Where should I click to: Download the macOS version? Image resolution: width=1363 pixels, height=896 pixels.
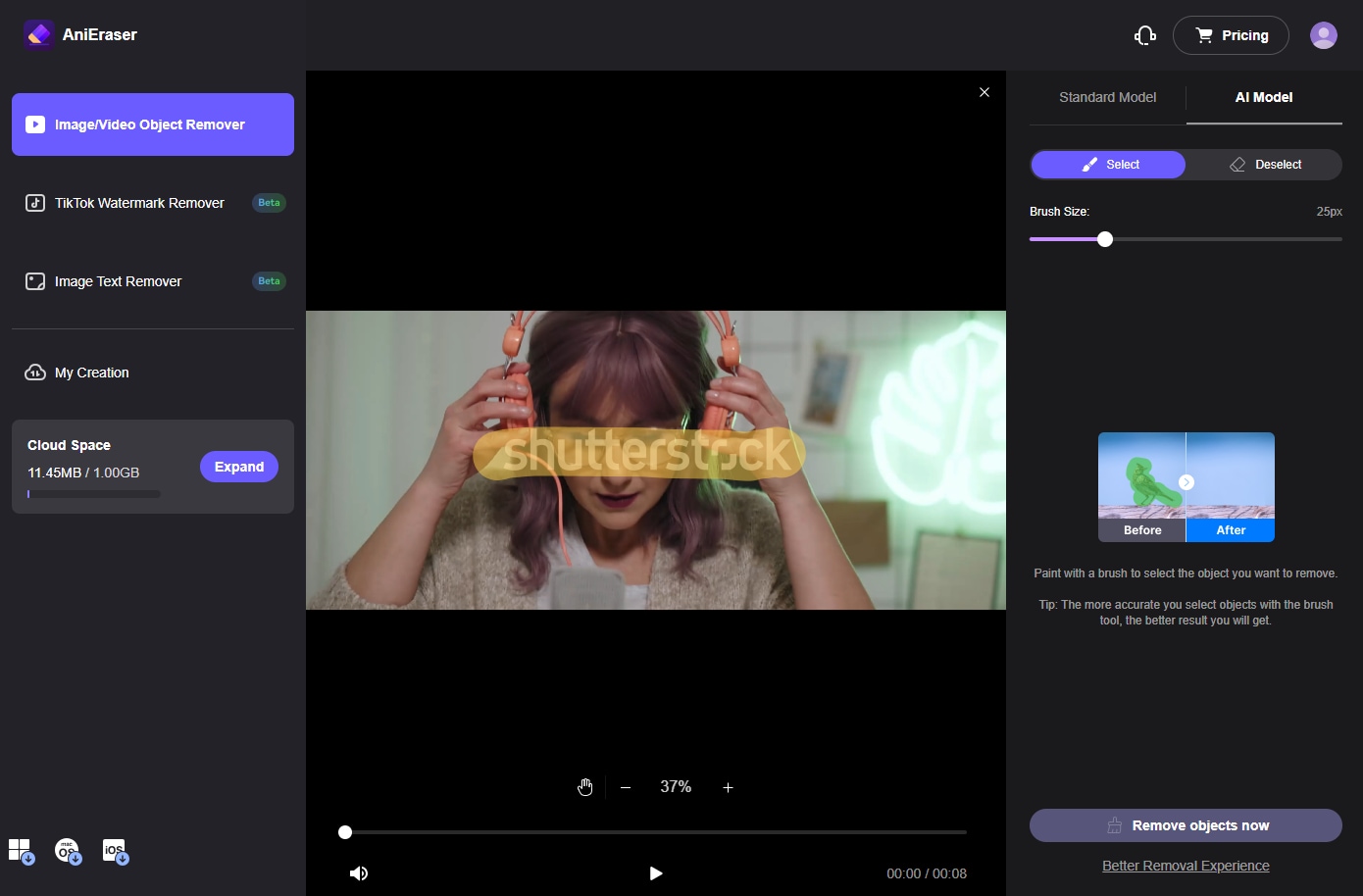68,851
